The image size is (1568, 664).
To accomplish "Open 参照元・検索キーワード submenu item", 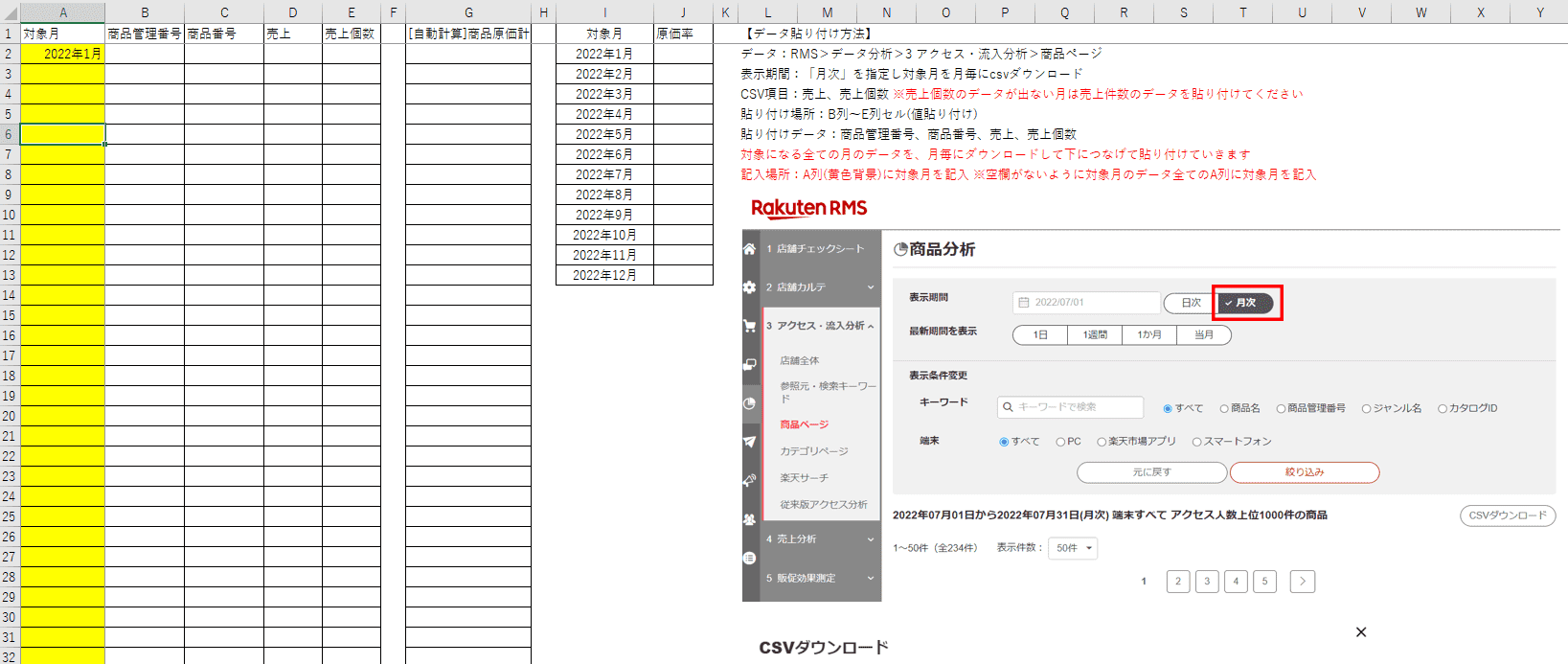I will click(828, 392).
